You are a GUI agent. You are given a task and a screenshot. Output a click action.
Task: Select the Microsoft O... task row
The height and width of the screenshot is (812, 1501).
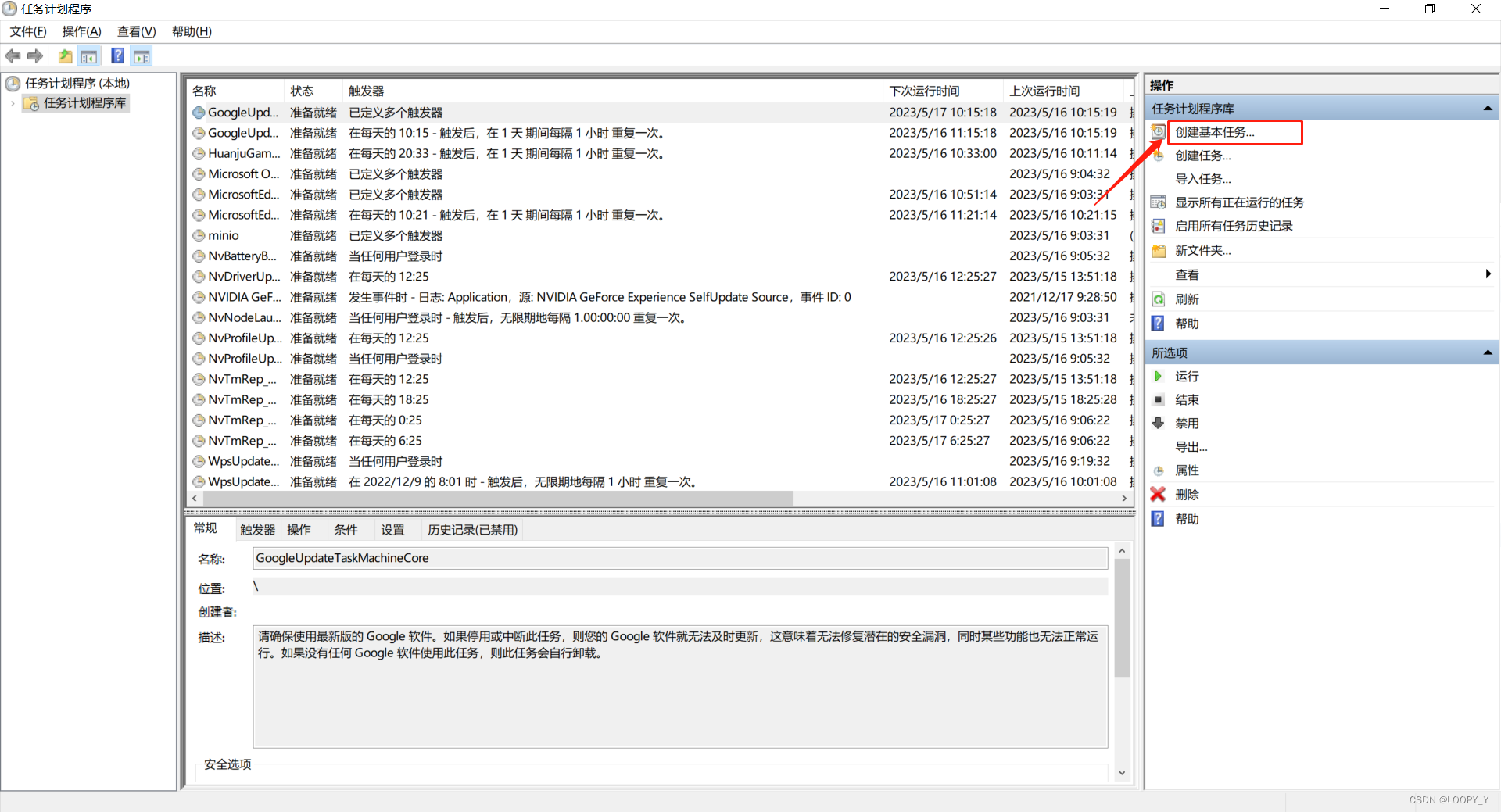pyautogui.click(x=661, y=174)
